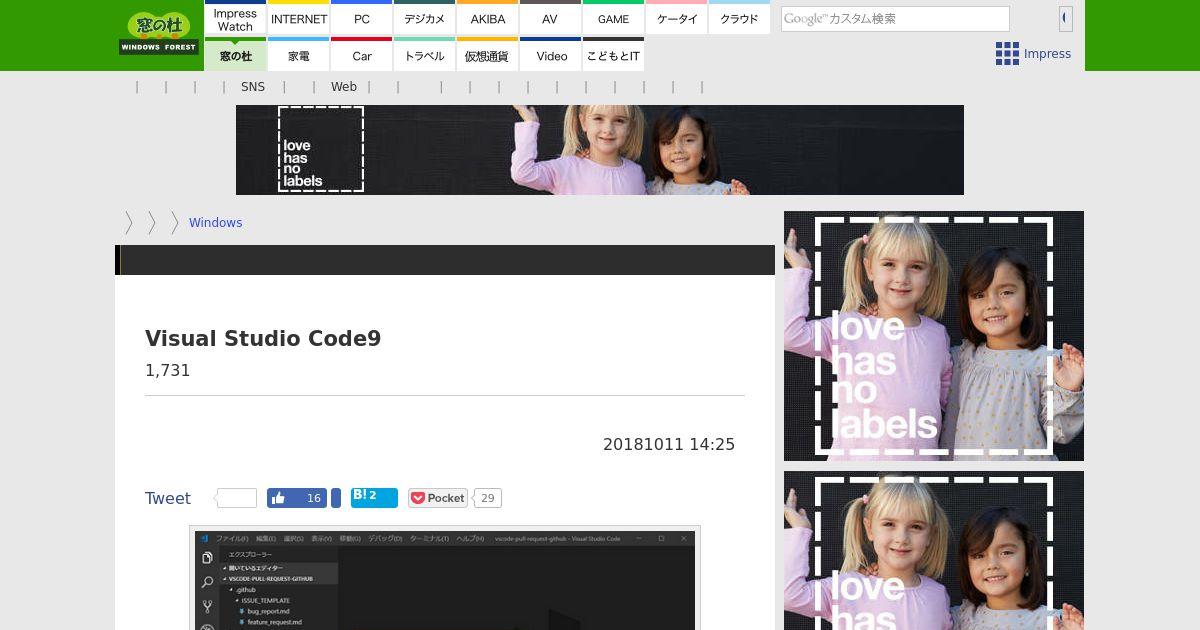
Task: Open the top love has no labels banner
Action: click(x=600, y=150)
